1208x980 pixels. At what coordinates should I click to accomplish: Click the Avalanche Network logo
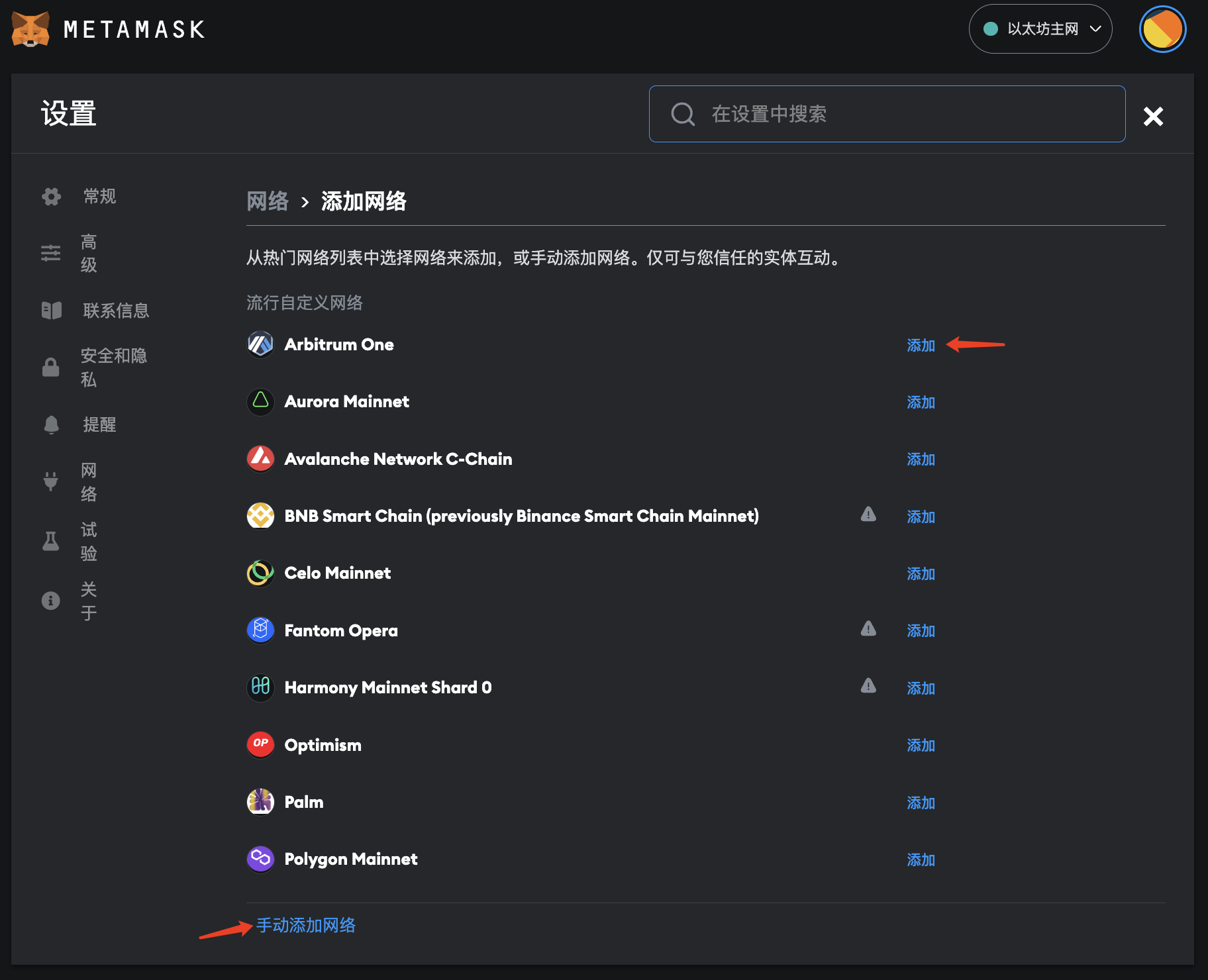point(260,459)
